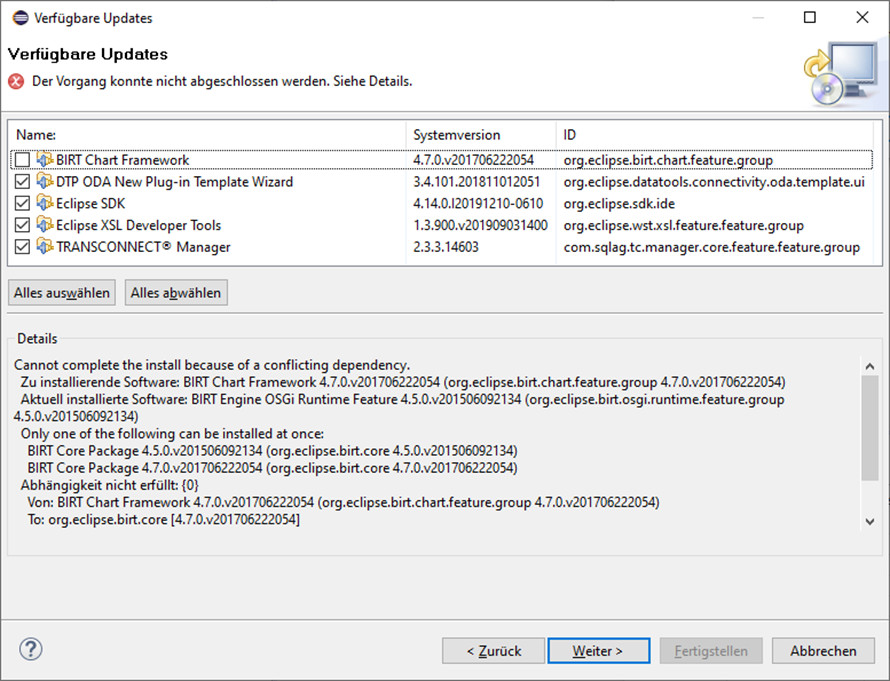
Task: Sort by the Name column header
Action: pyautogui.click(x=207, y=135)
